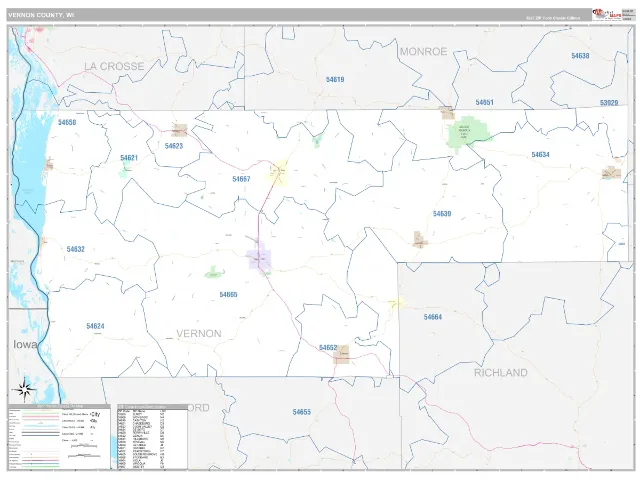Select the MONROE county label
The width and height of the screenshot is (640, 480).
click(x=423, y=51)
